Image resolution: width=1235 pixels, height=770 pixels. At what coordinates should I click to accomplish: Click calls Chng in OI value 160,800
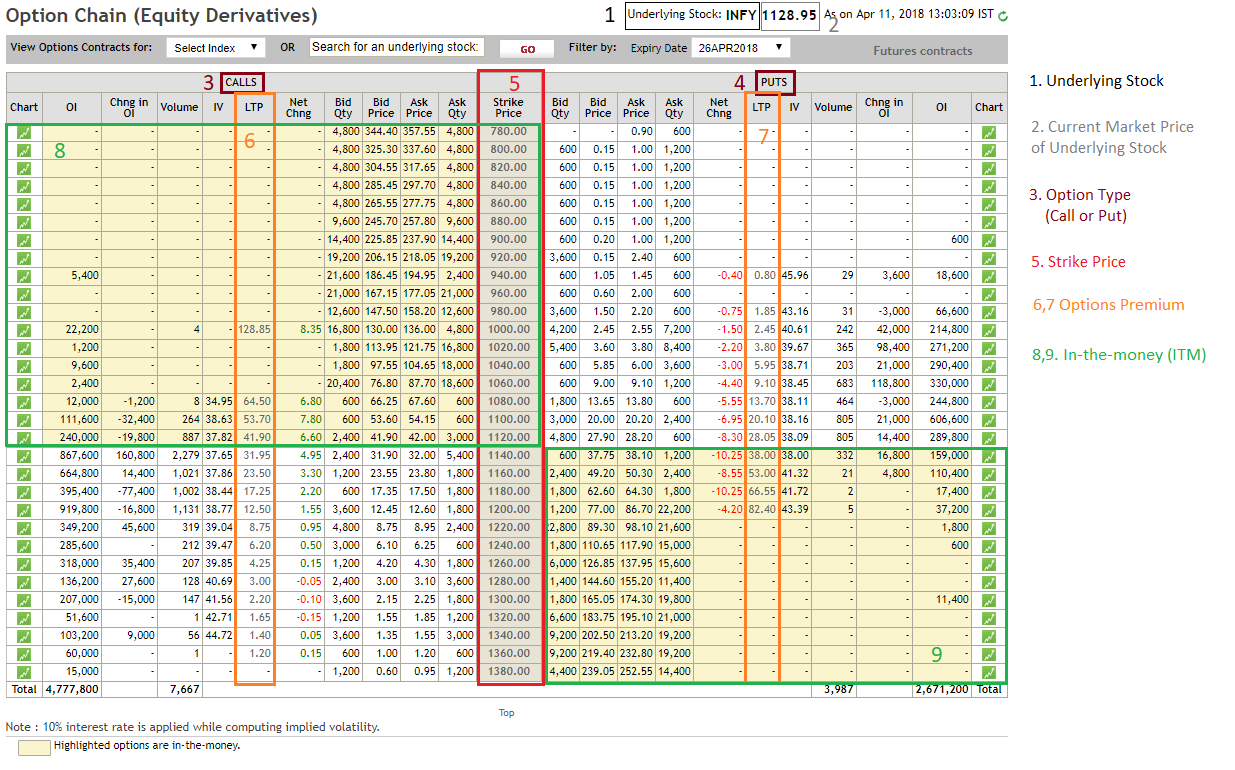[135, 456]
